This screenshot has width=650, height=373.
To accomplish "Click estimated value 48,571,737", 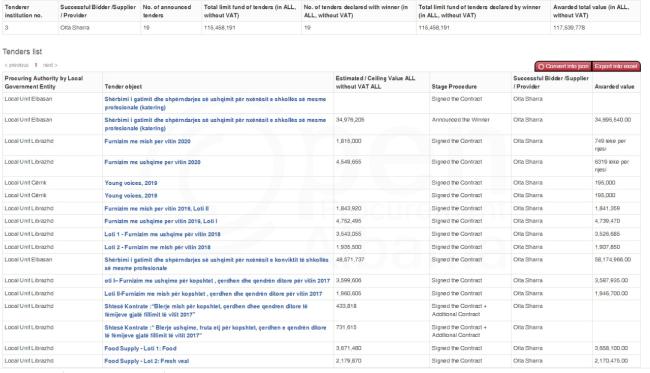I will pyautogui.click(x=350, y=260).
